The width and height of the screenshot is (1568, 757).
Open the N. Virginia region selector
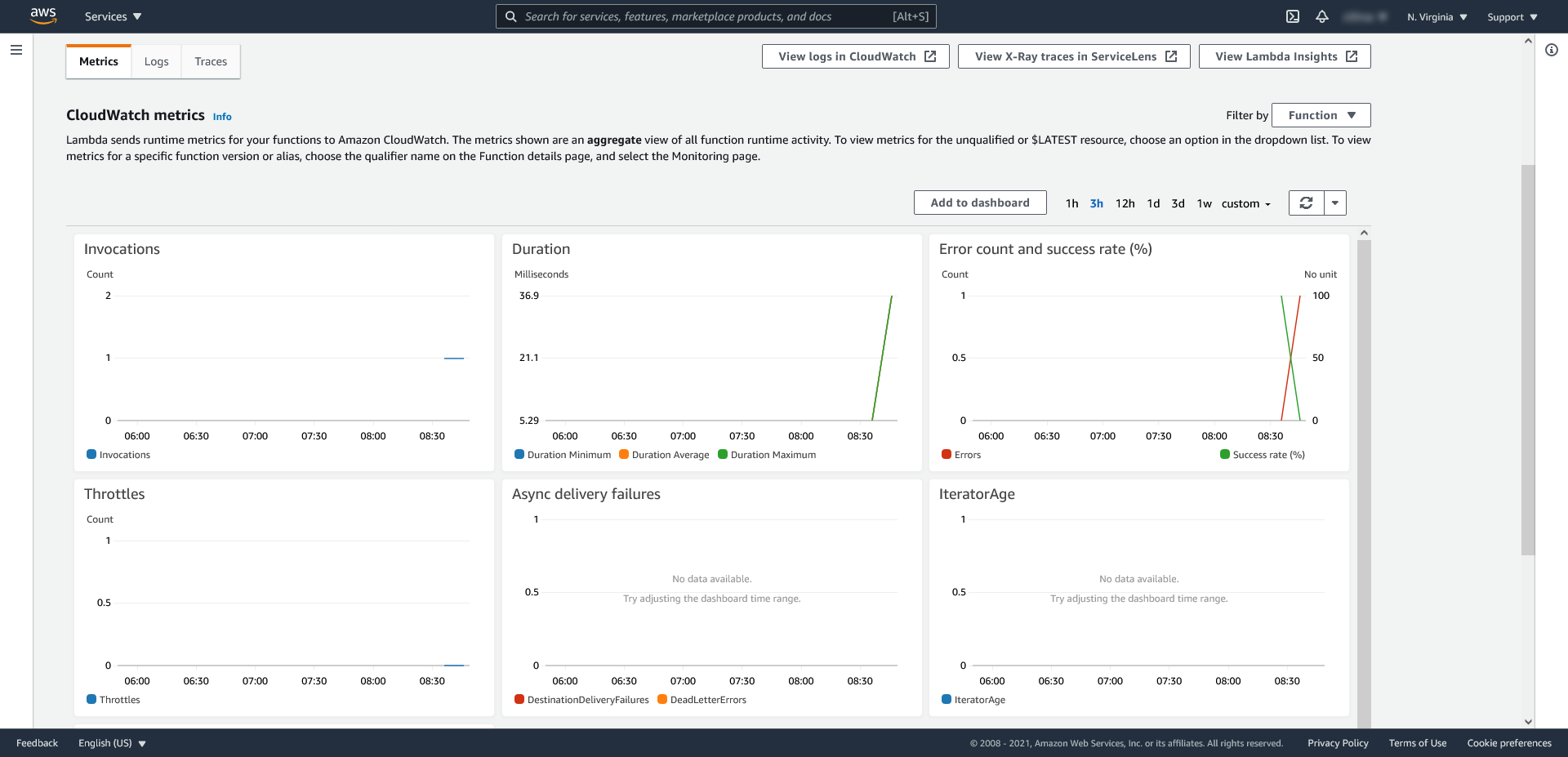click(x=1437, y=16)
